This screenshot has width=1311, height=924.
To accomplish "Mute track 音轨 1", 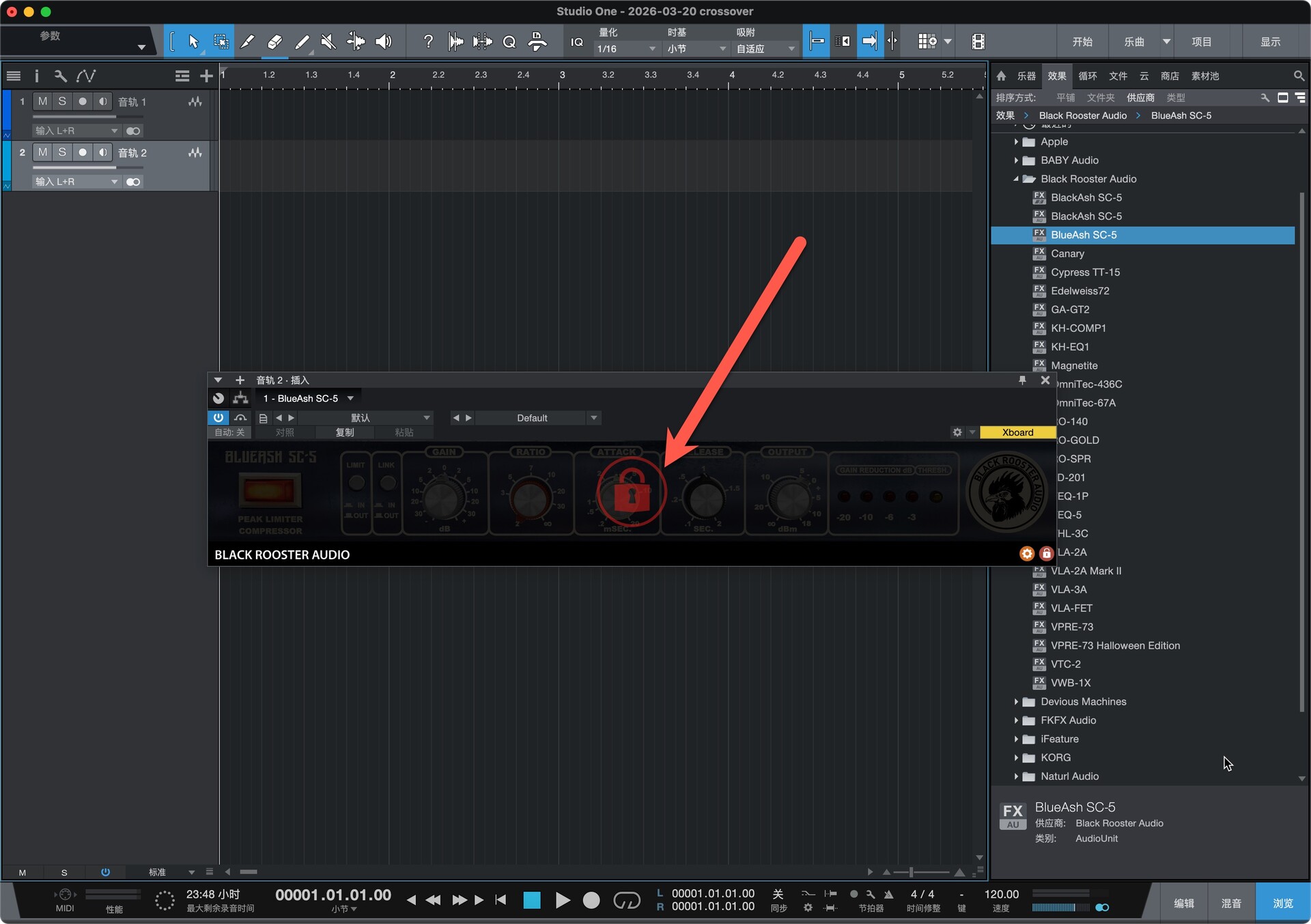I will pyautogui.click(x=42, y=102).
